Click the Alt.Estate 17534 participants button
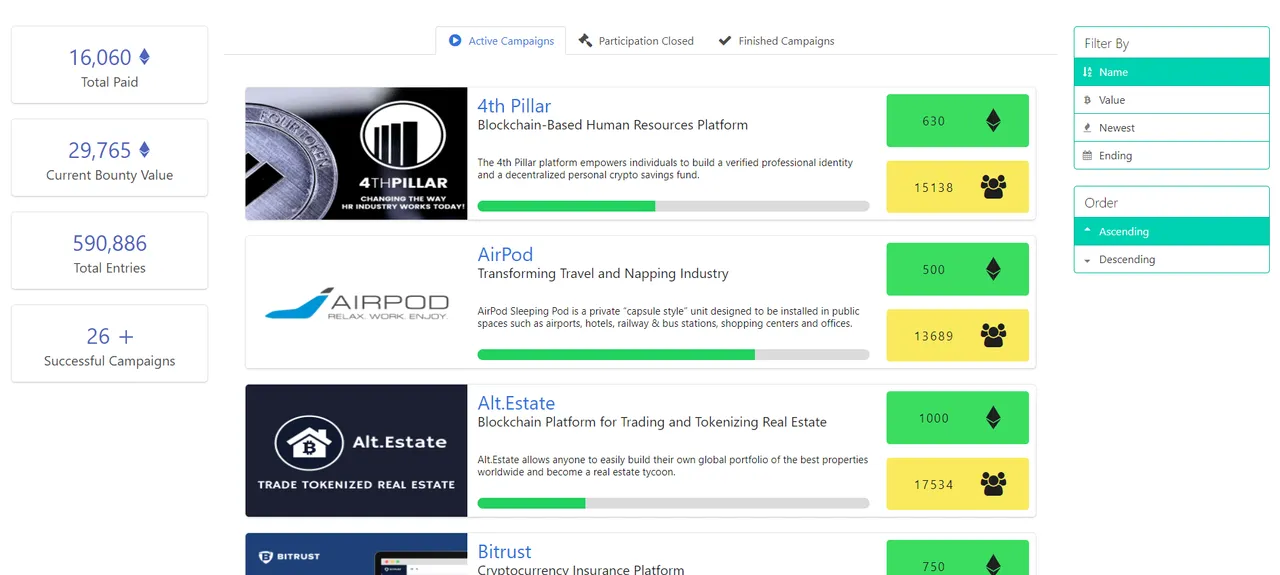 957,484
